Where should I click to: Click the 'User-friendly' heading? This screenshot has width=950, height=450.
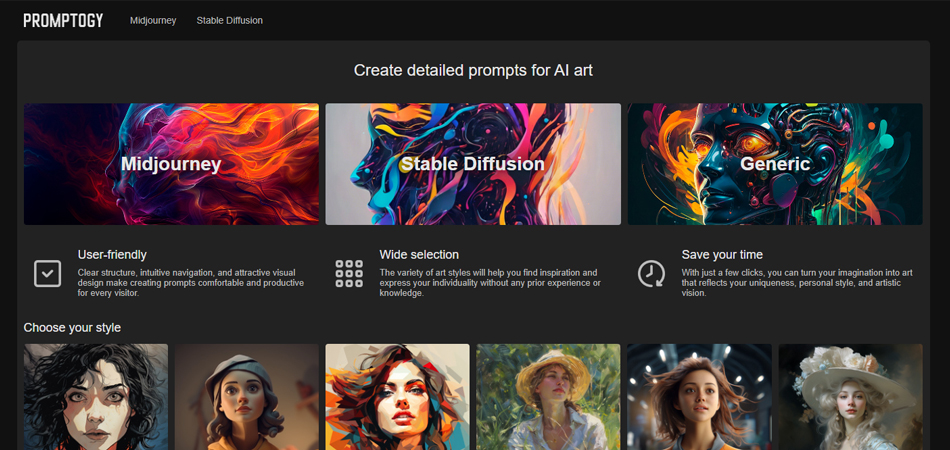(x=112, y=255)
